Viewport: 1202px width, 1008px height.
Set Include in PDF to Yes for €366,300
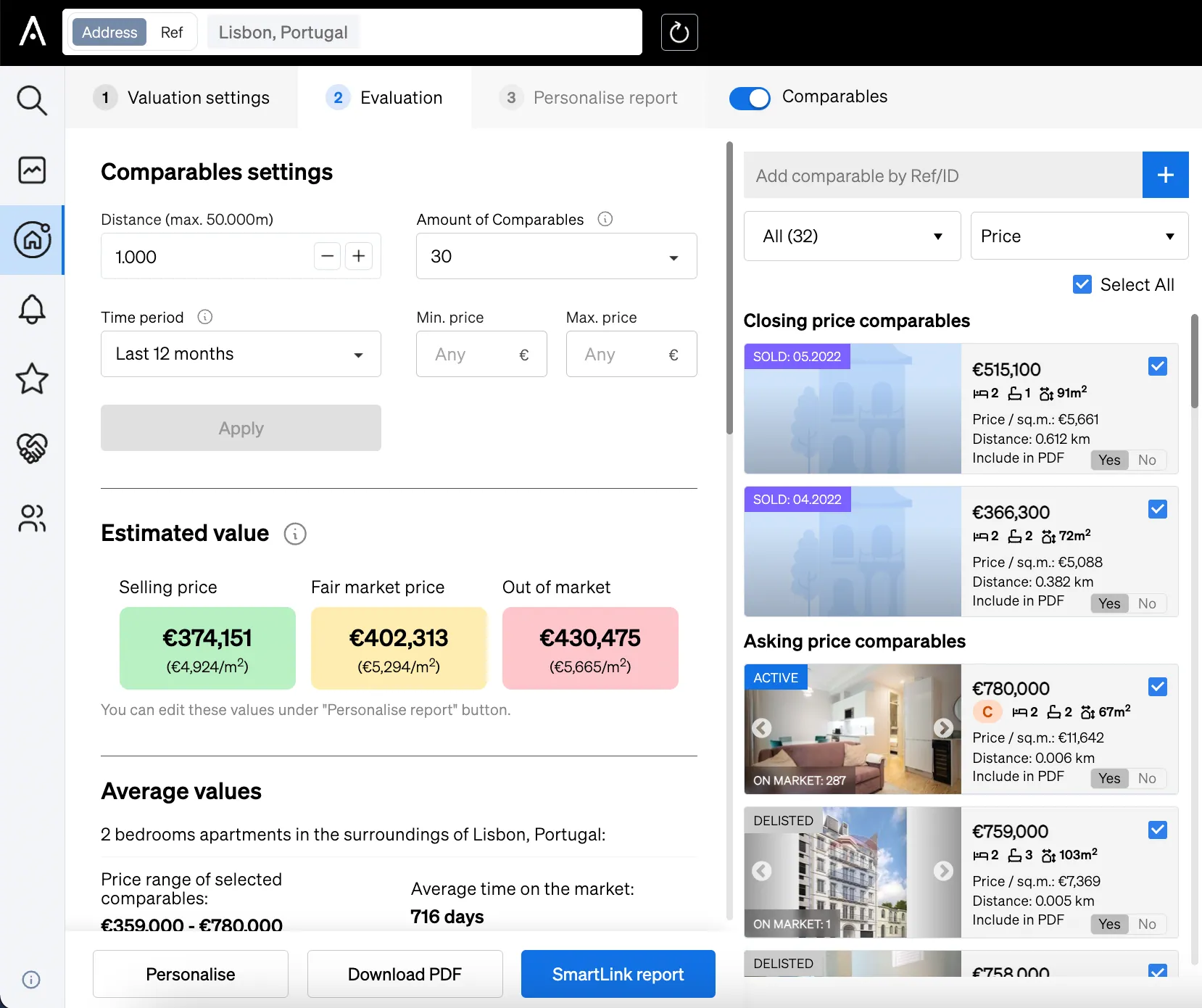click(1109, 603)
